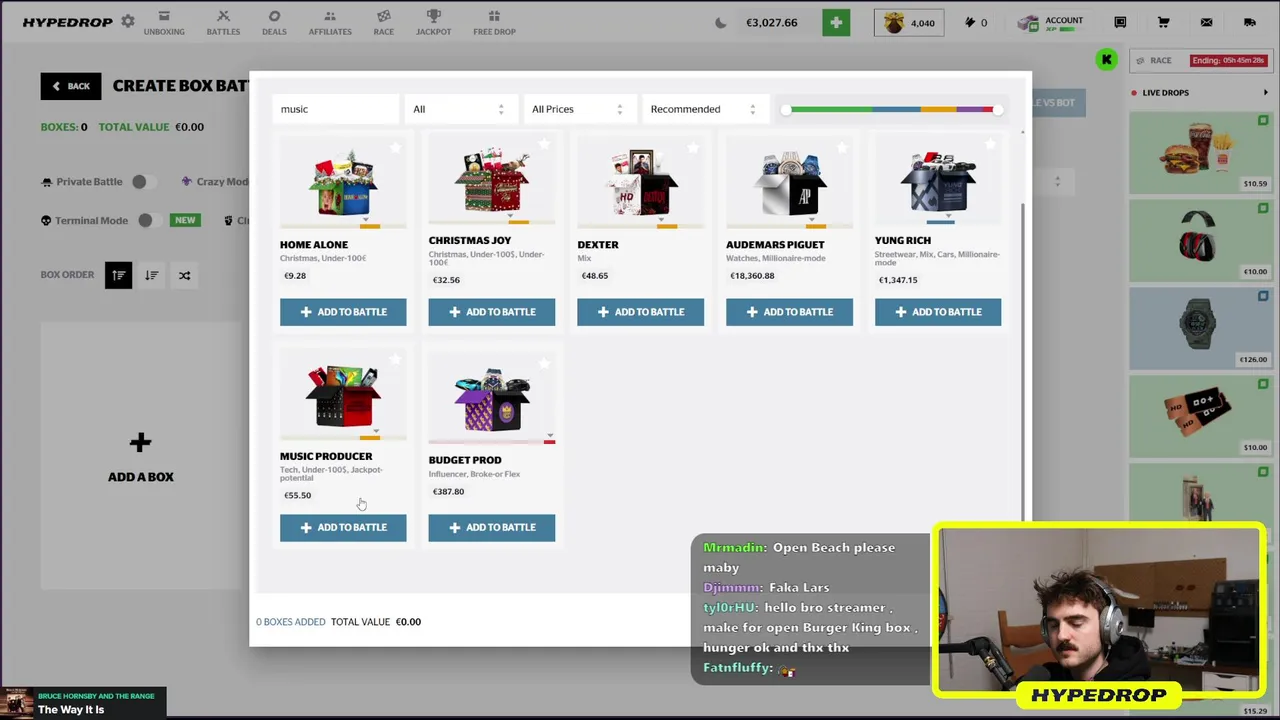Viewport: 1280px width, 720px height.
Task: Open the Race ending timer banner
Action: (1228, 60)
